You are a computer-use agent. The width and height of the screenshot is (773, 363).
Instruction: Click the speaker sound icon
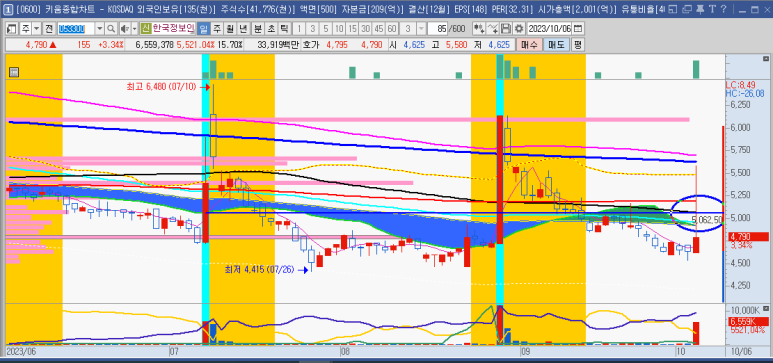pos(125,29)
